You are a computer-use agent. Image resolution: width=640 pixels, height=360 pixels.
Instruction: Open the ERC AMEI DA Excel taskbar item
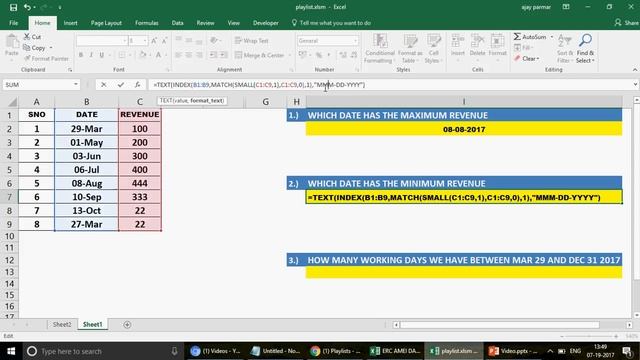point(395,351)
